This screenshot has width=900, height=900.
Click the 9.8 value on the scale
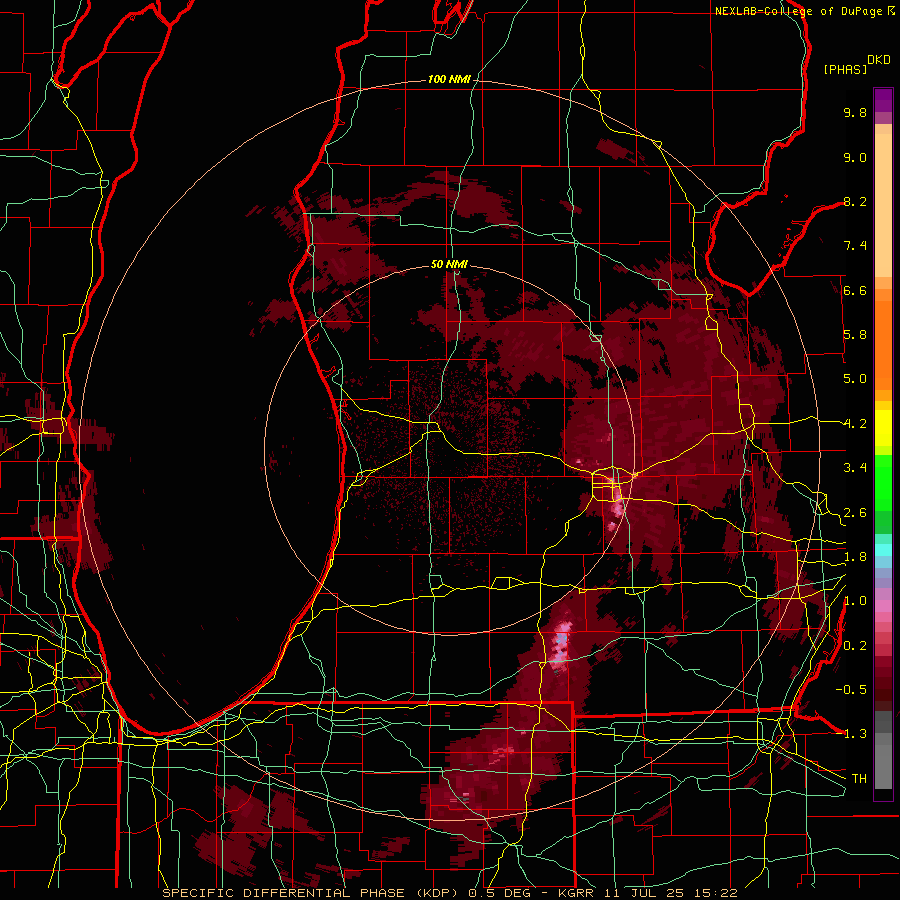coord(855,112)
